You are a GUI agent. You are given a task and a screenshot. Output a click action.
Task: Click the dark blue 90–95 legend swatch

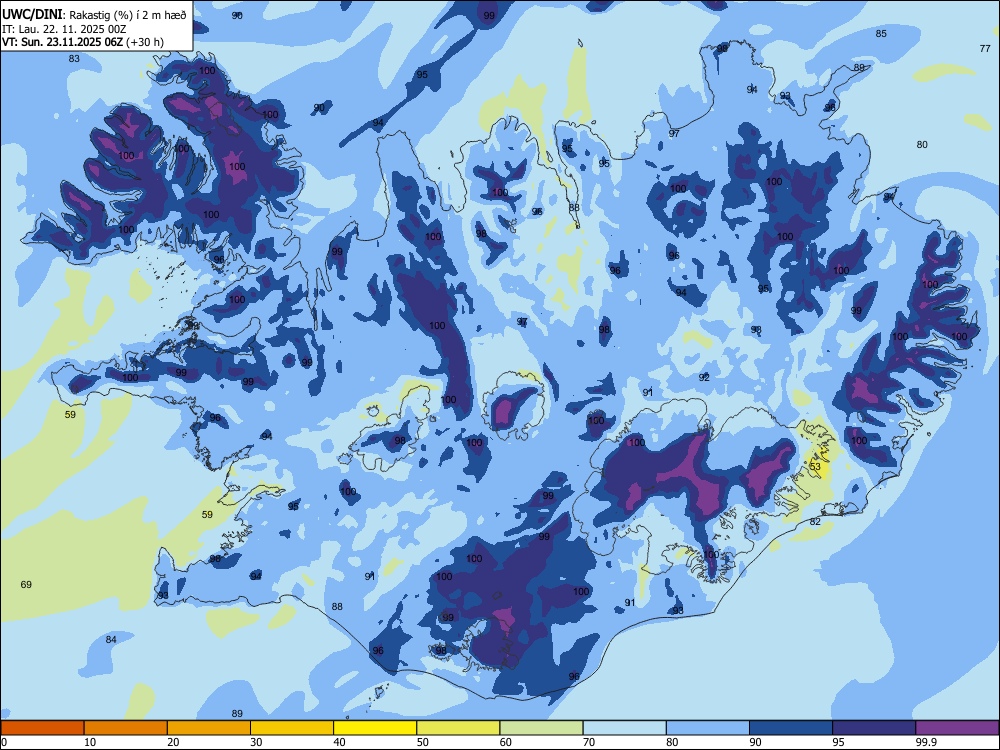click(x=791, y=728)
